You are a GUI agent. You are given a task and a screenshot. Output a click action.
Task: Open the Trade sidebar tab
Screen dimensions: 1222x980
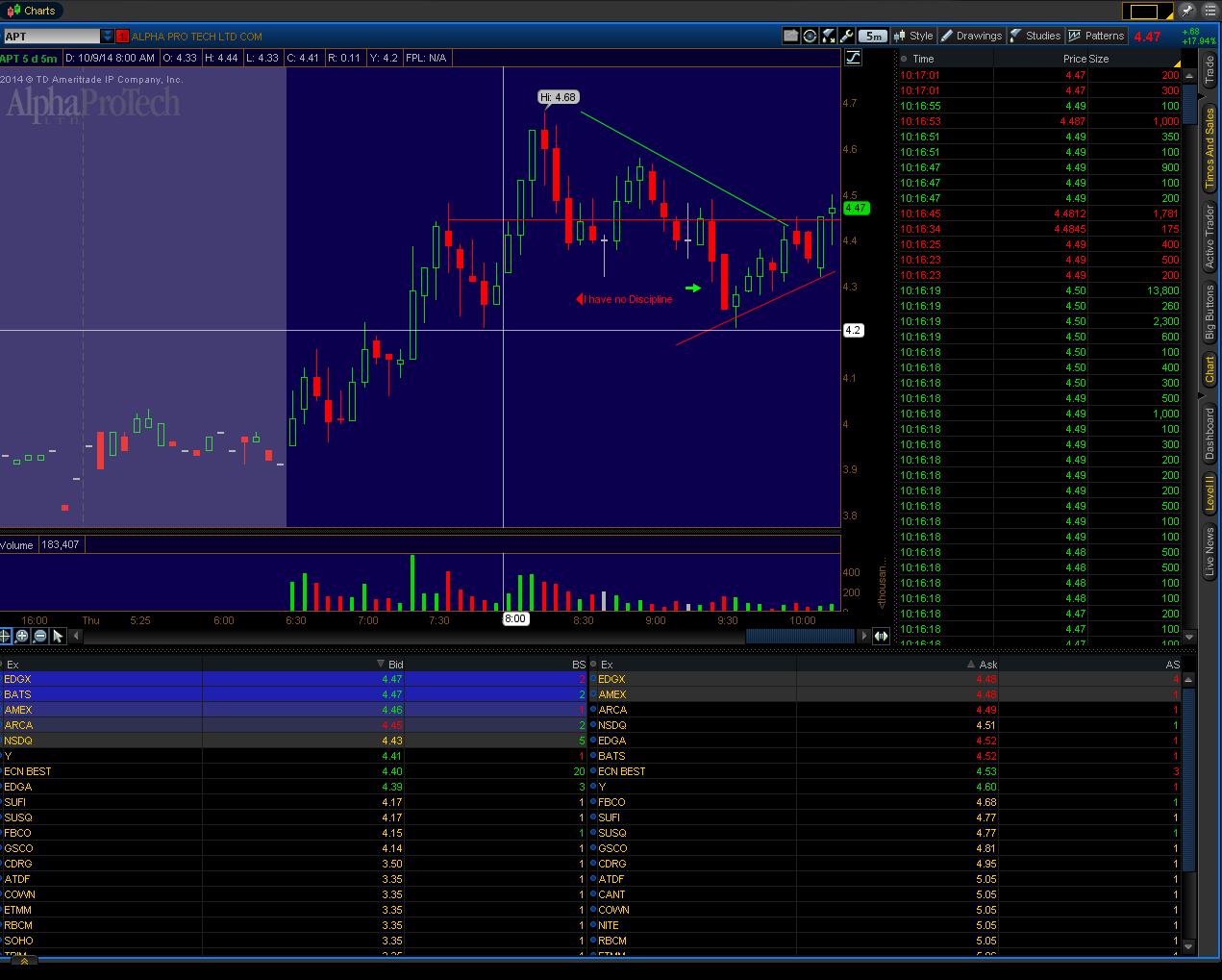point(1210,70)
